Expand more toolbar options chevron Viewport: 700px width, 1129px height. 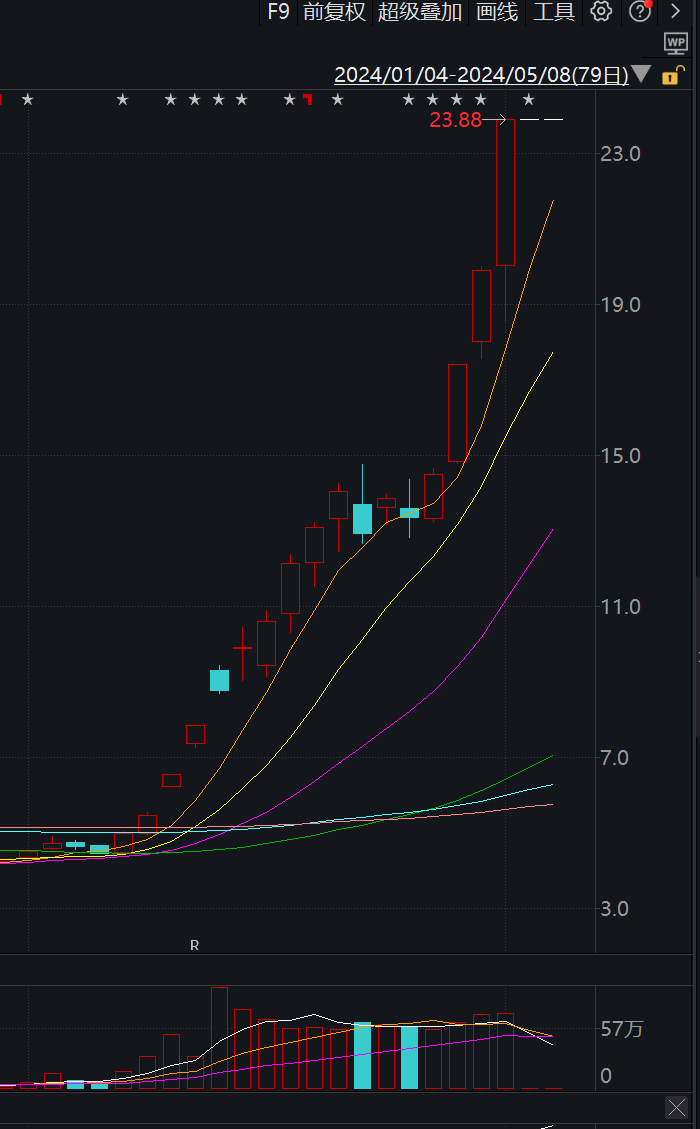click(x=676, y=11)
